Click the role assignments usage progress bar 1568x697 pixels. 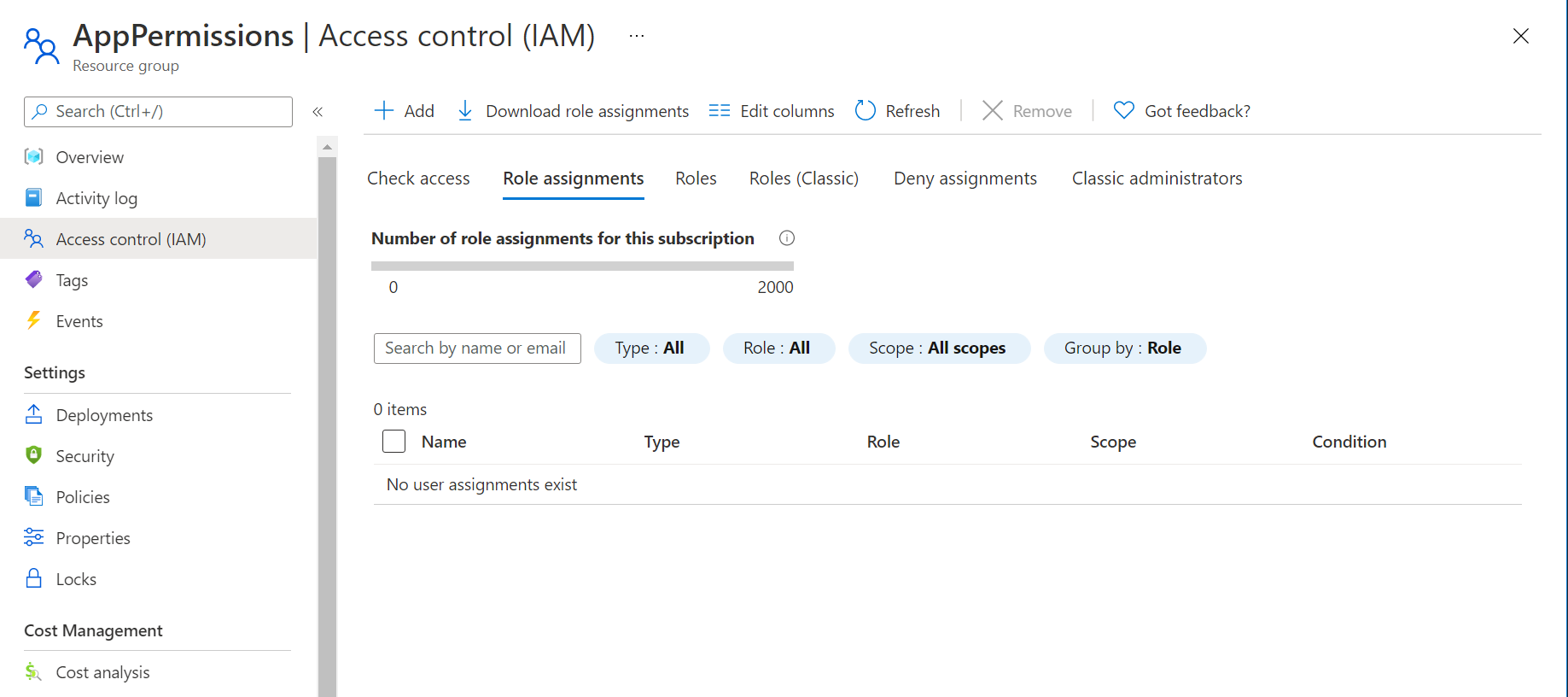point(582,266)
